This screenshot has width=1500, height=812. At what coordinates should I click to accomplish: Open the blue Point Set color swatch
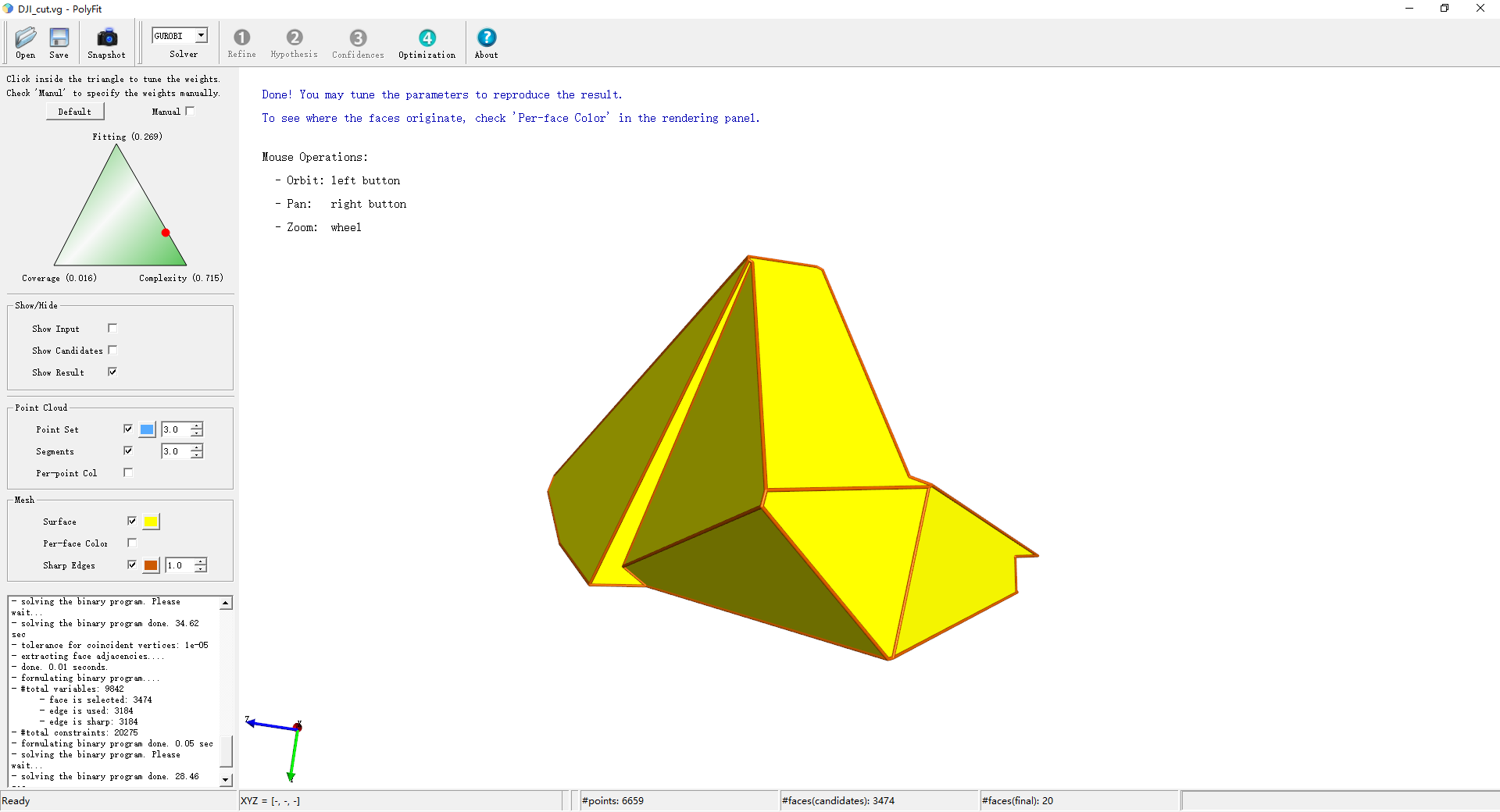pos(147,429)
